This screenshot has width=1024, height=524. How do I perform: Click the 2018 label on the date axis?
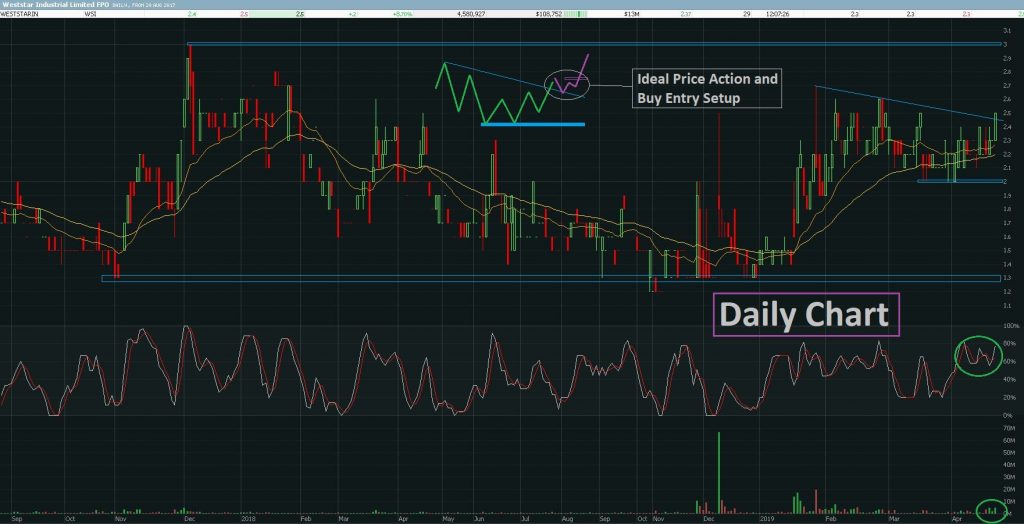click(248, 520)
